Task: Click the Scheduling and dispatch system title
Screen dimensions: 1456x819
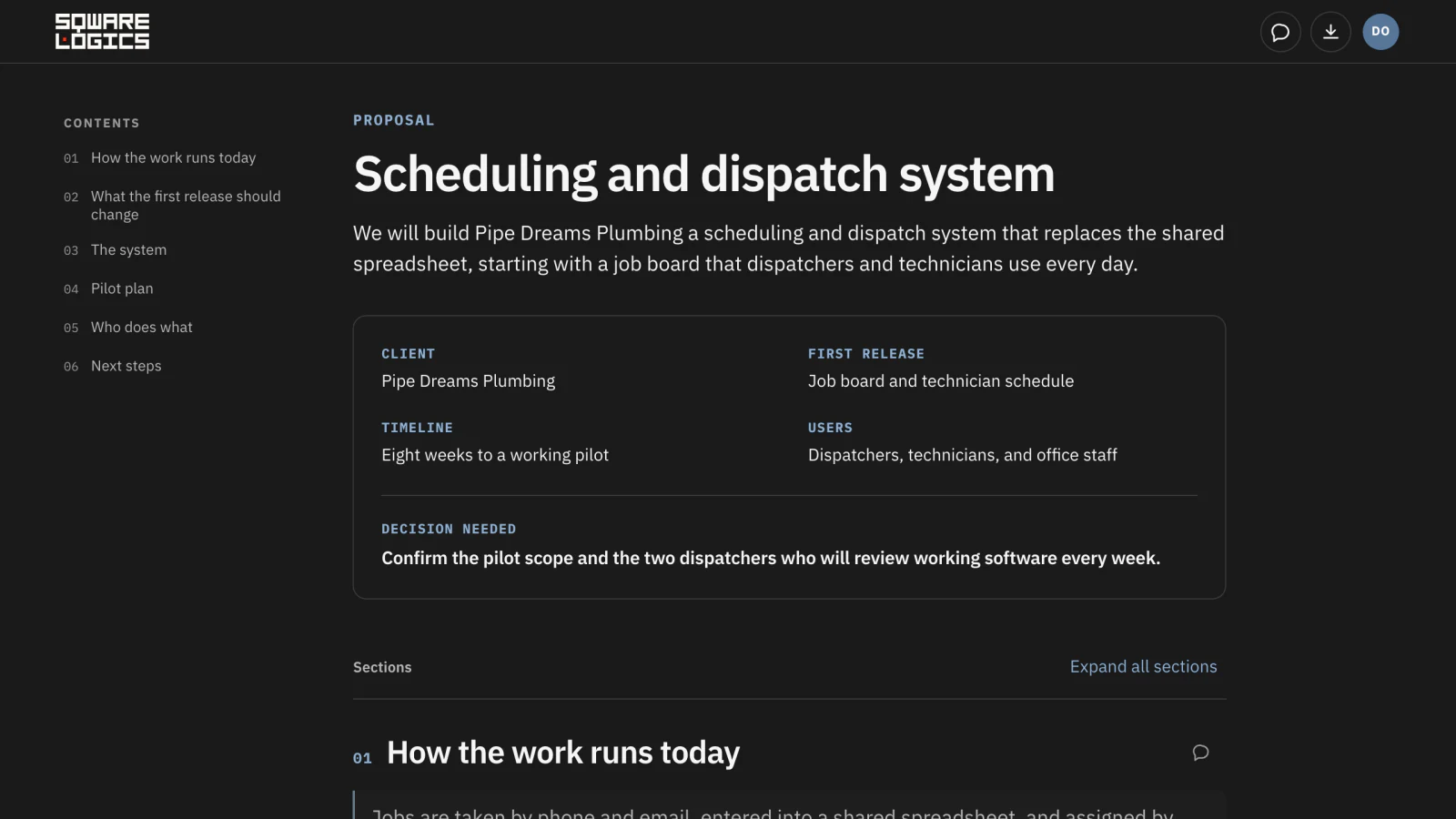Action: pyautogui.click(x=704, y=174)
